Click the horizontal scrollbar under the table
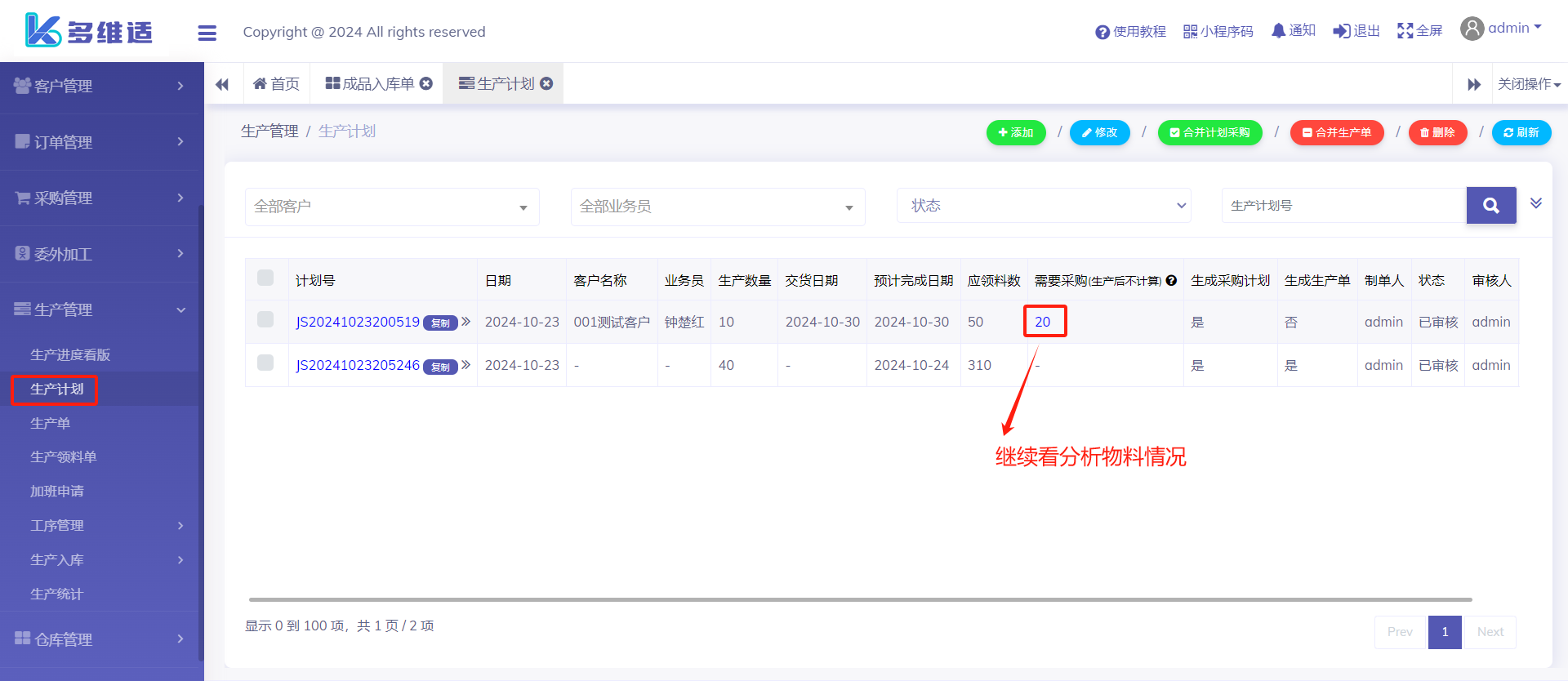This screenshot has width=1568, height=681. [859, 599]
